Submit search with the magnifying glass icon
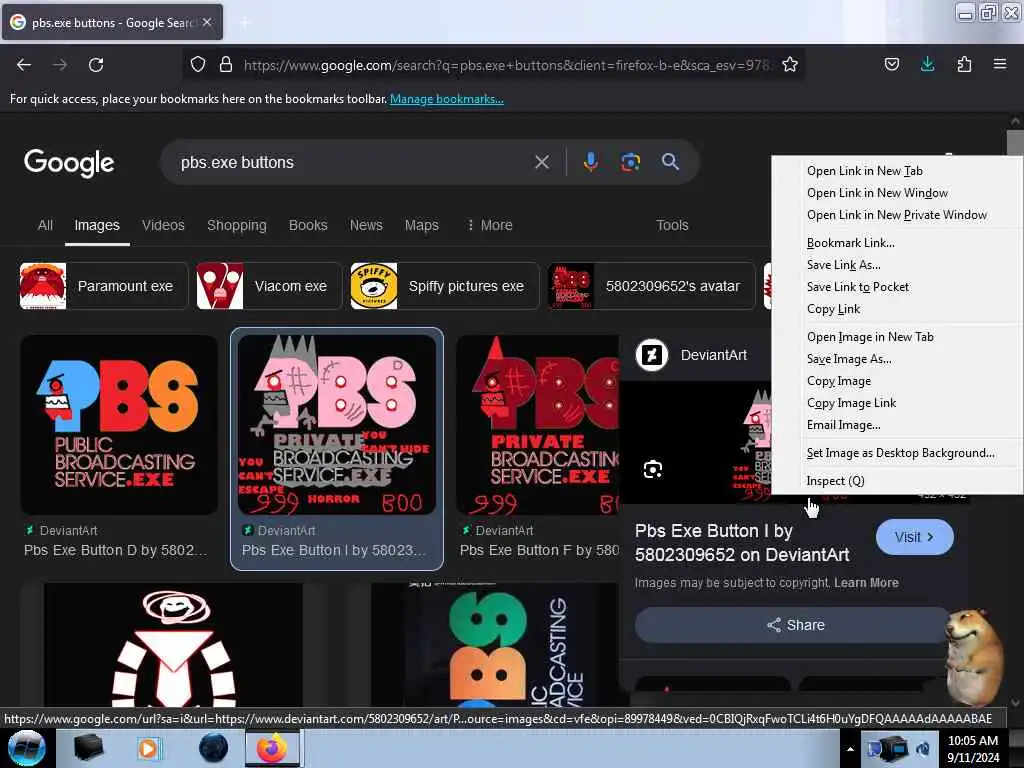 tap(670, 162)
